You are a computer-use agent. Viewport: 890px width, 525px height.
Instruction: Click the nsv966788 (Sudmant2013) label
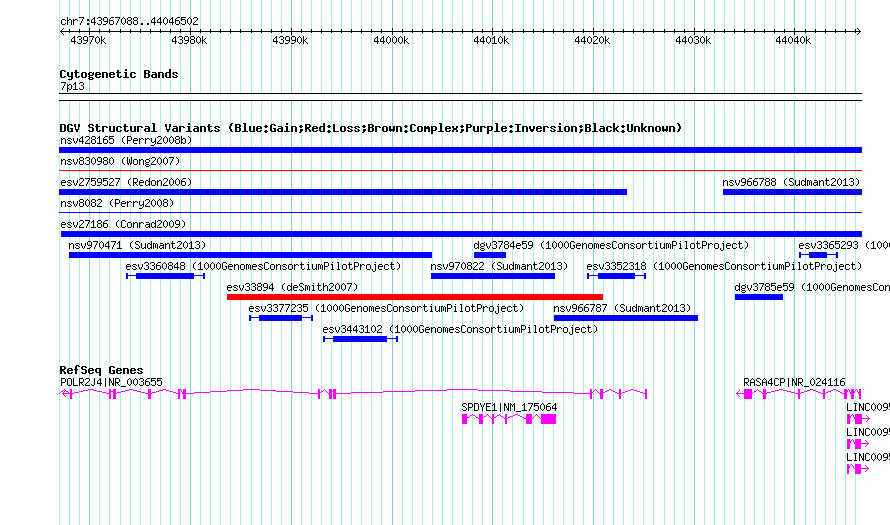pos(791,182)
